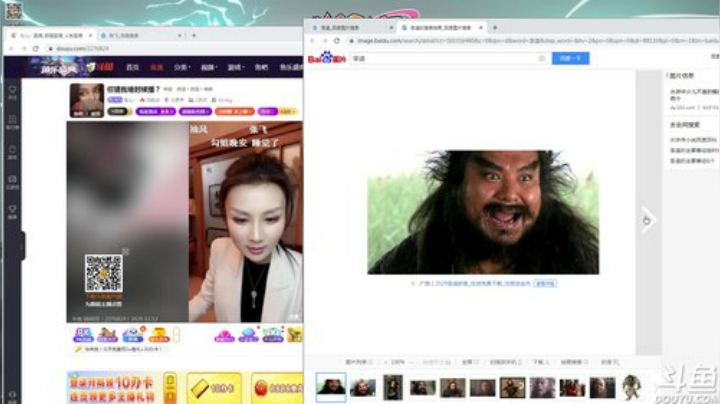This screenshot has width=720, height=404.
Task: Close the active Baidu image result tab
Action: tap(481, 28)
